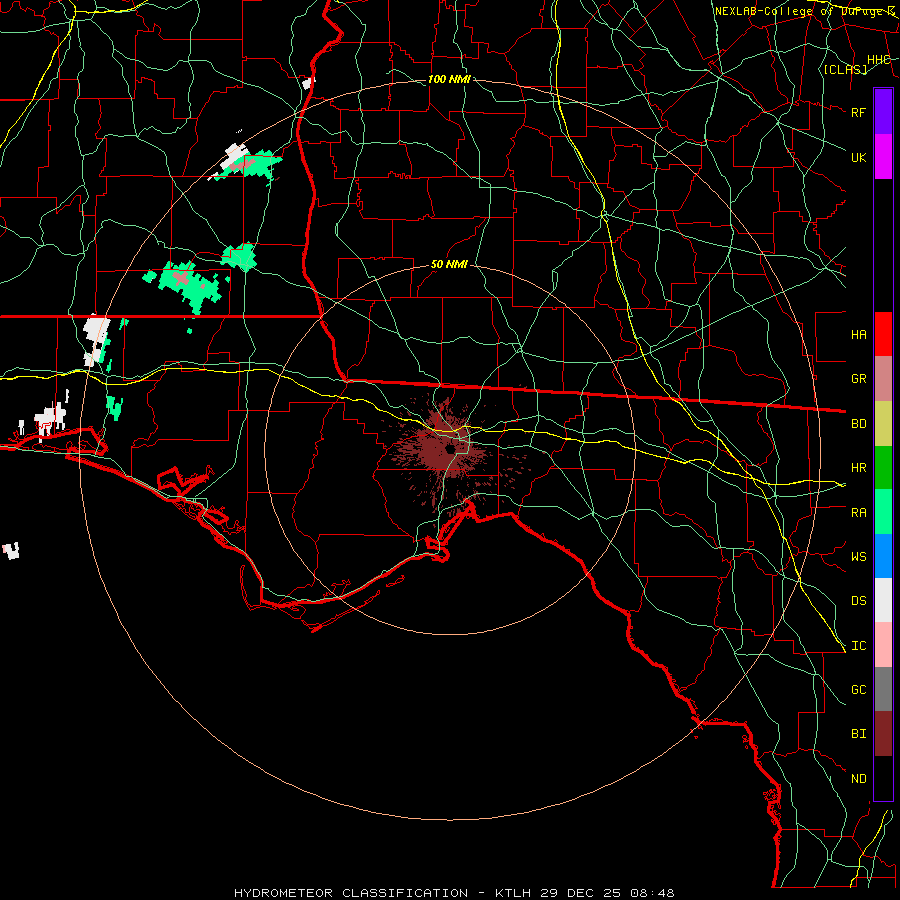This screenshot has width=900, height=900.
Task: Click the 08:48 timestamp in footer
Action: click(651, 893)
